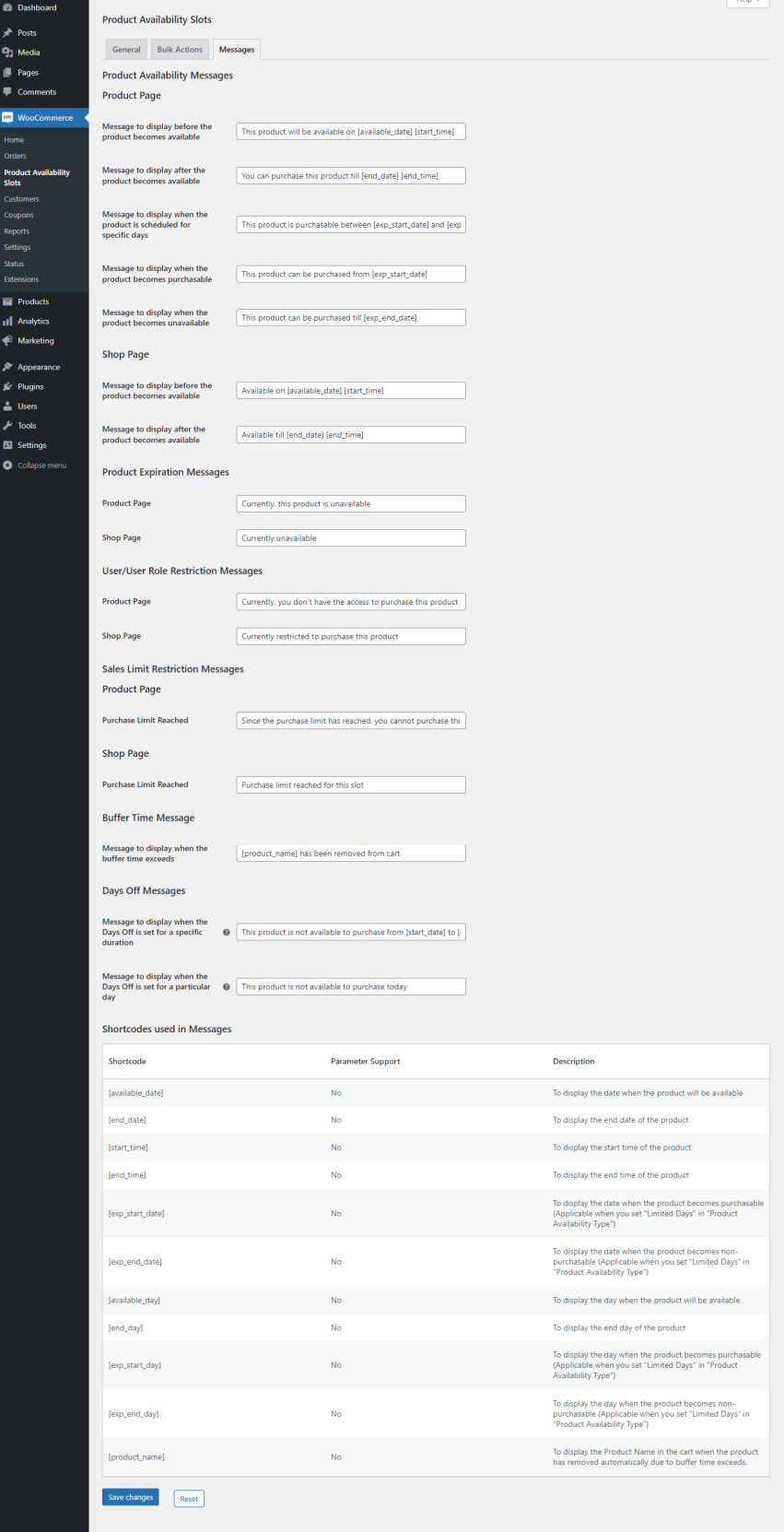Focus the Shop Page expiration message field
784x1532 pixels.
click(x=350, y=538)
